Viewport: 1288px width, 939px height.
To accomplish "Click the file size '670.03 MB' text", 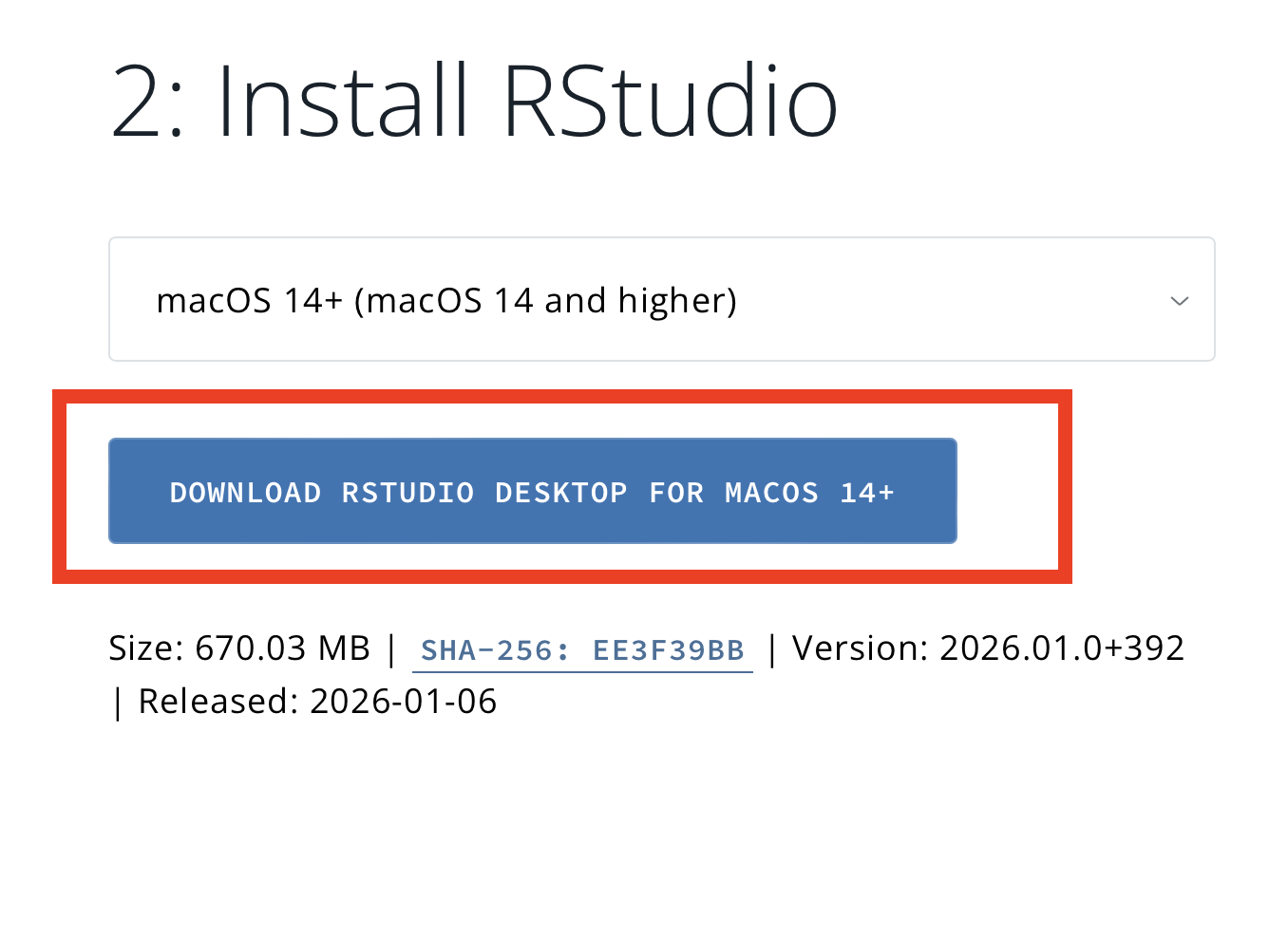I will 282,648.
